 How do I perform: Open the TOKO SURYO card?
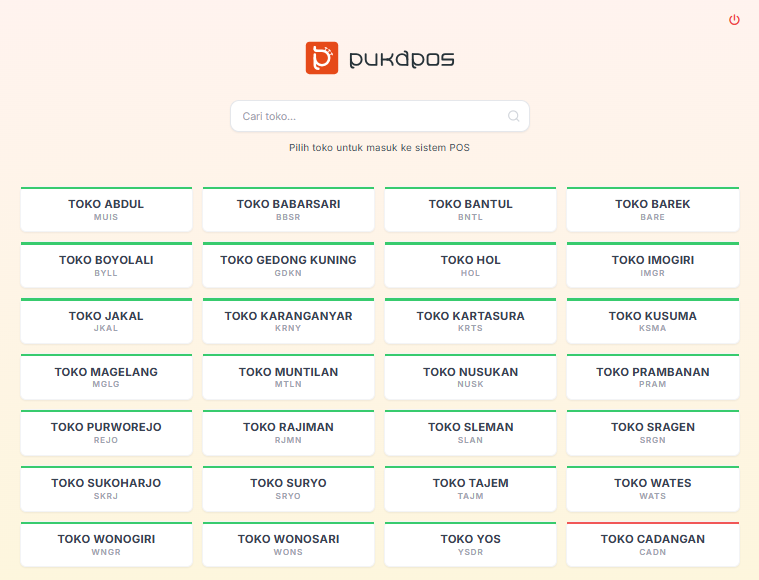288,488
